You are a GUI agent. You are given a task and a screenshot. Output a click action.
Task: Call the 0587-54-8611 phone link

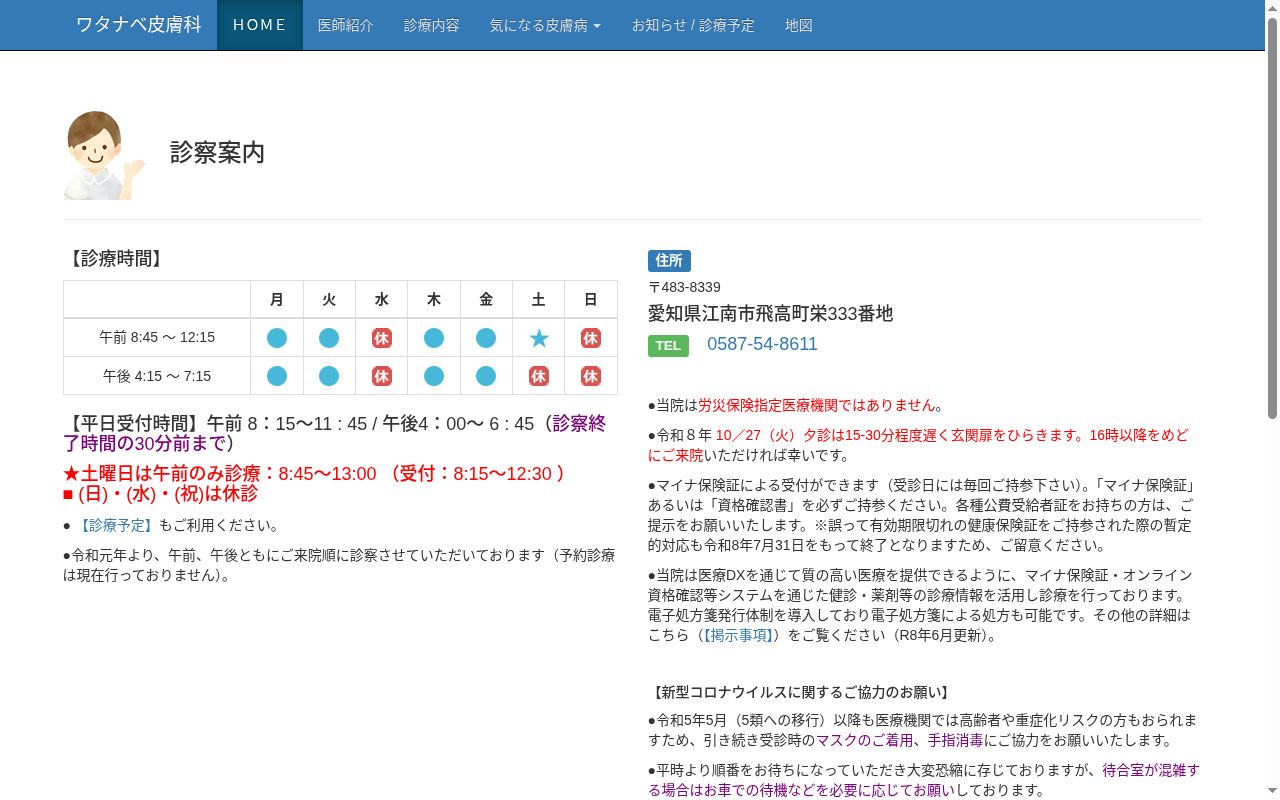[x=762, y=344]
